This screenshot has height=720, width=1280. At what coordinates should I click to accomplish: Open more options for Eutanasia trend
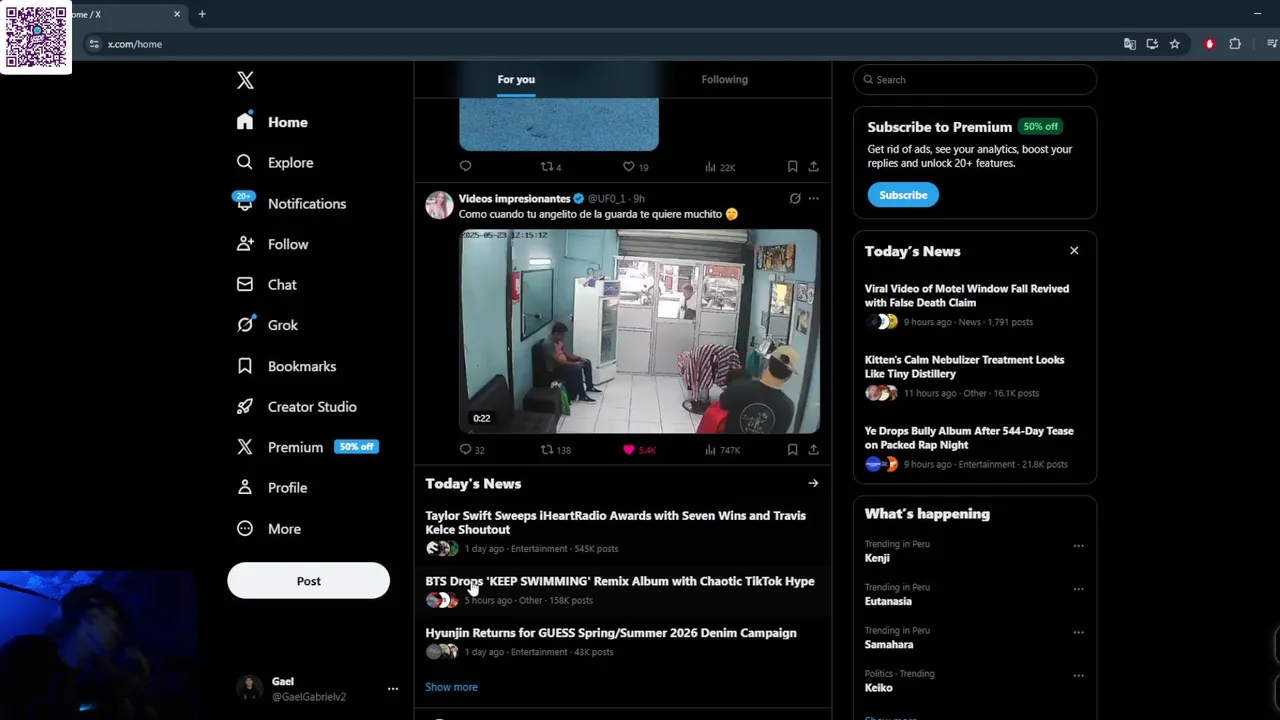click(x=1078, y=589)
